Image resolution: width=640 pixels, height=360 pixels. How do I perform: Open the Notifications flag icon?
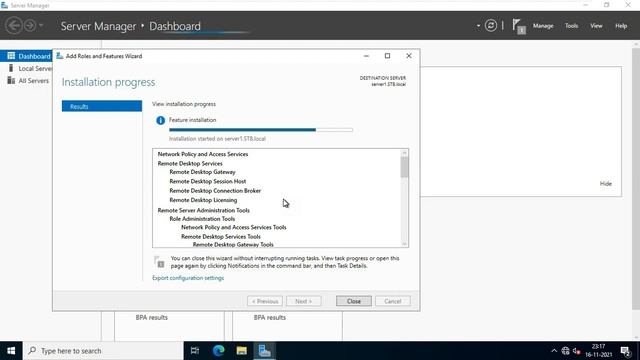click(x=518, y=26)
